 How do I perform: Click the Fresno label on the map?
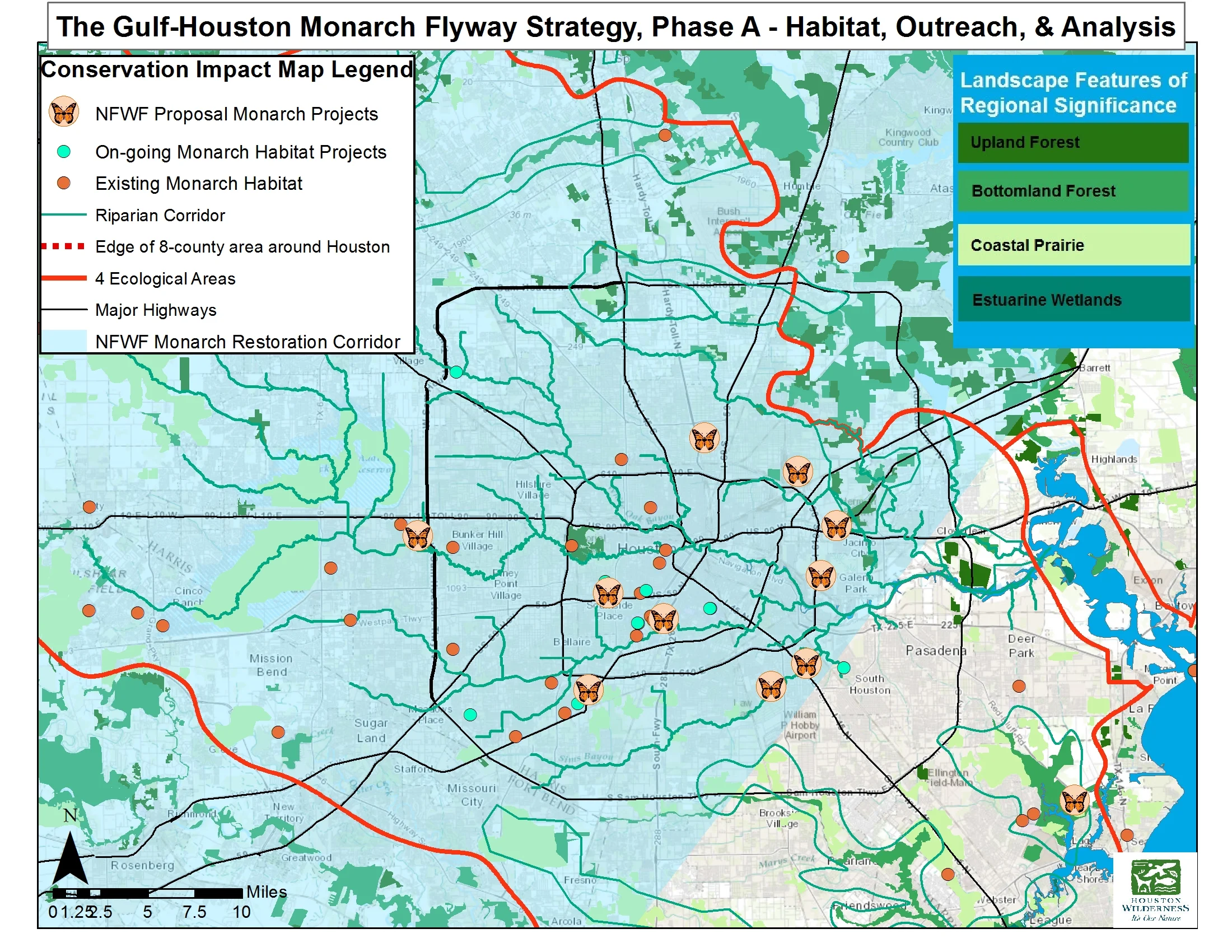coord(580,880)
